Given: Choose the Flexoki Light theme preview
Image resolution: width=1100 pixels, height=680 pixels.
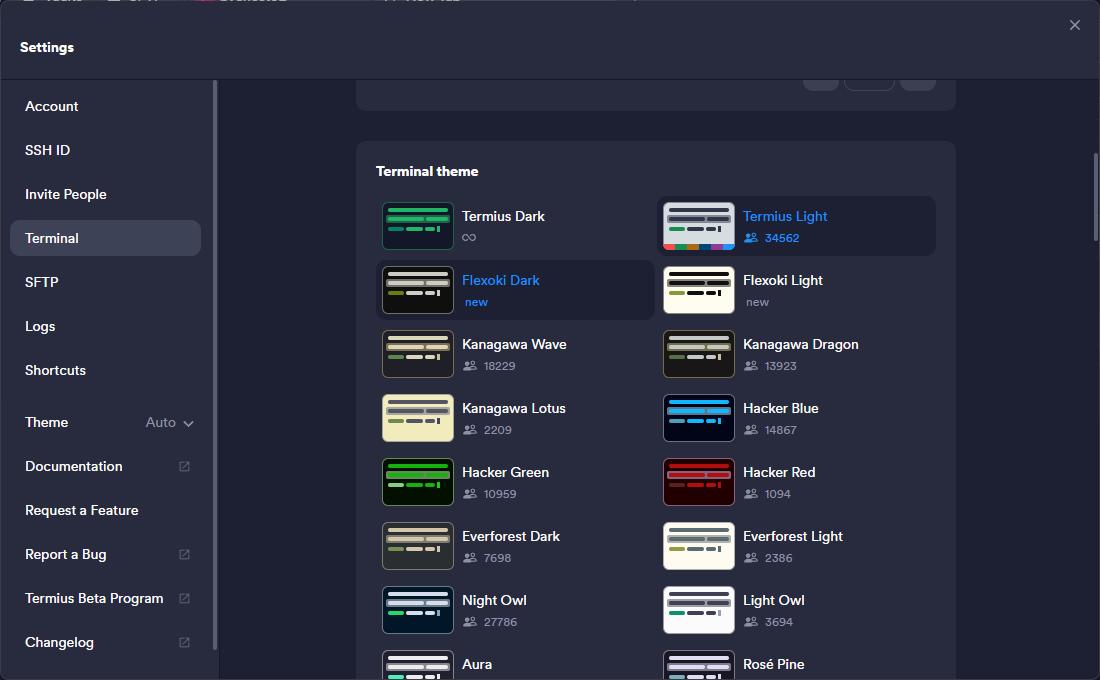Looking at the screenshot, I should [699, 290].
